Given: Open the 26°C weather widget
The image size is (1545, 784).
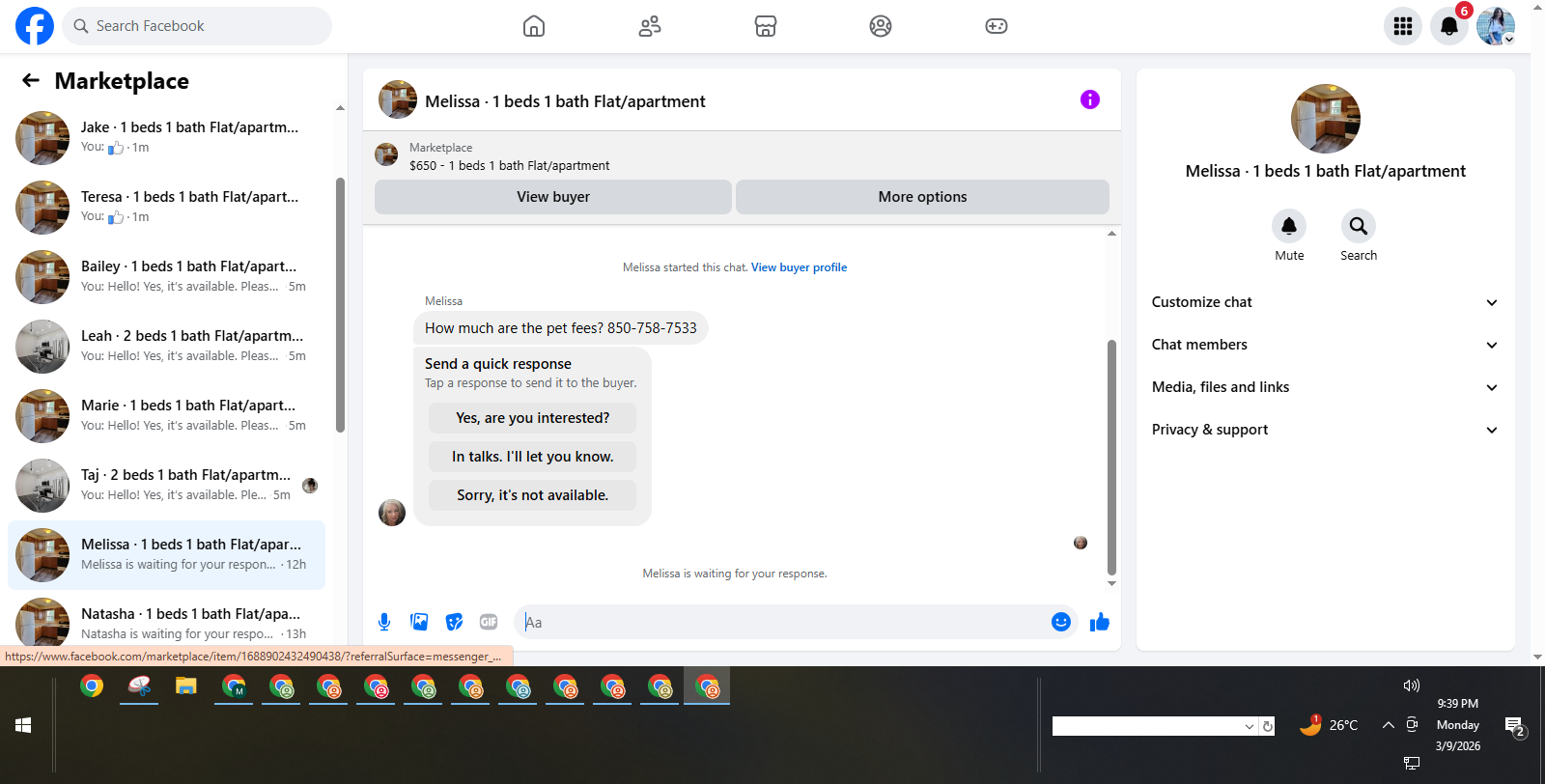Looking at the screenshot, I should [1330, 725].
